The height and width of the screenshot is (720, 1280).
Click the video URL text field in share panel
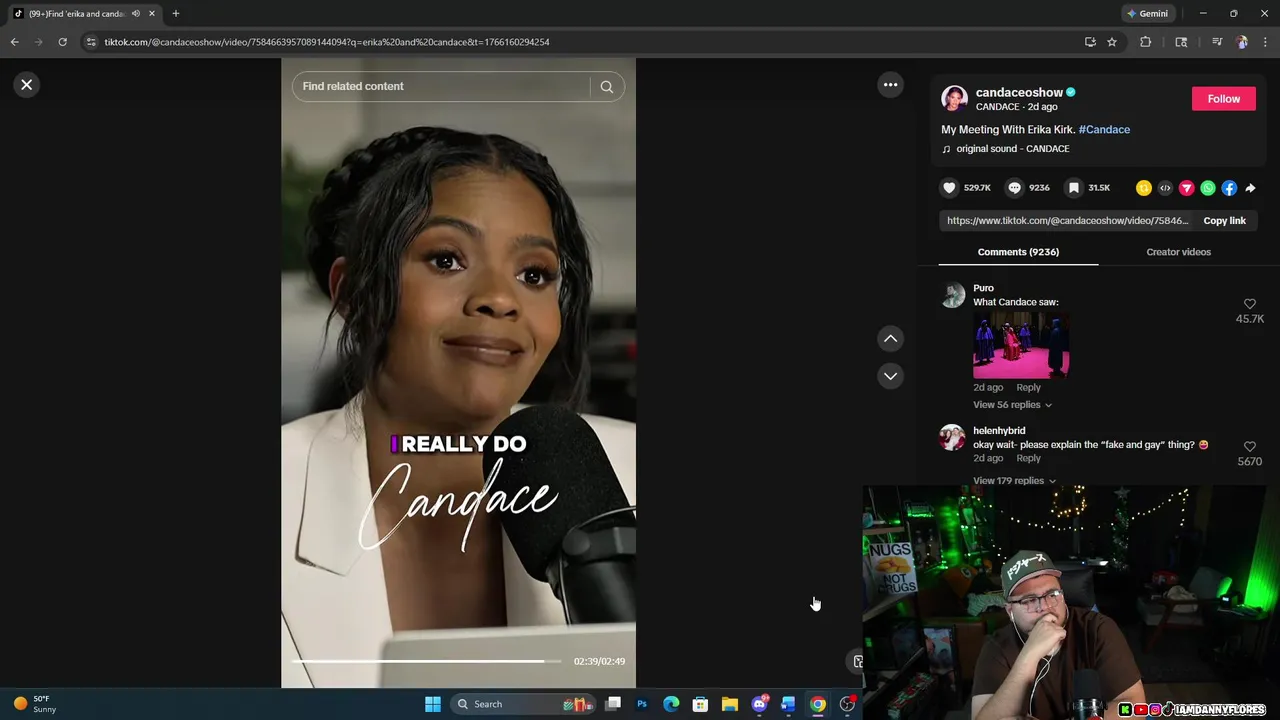click(x=1067, y=221)
